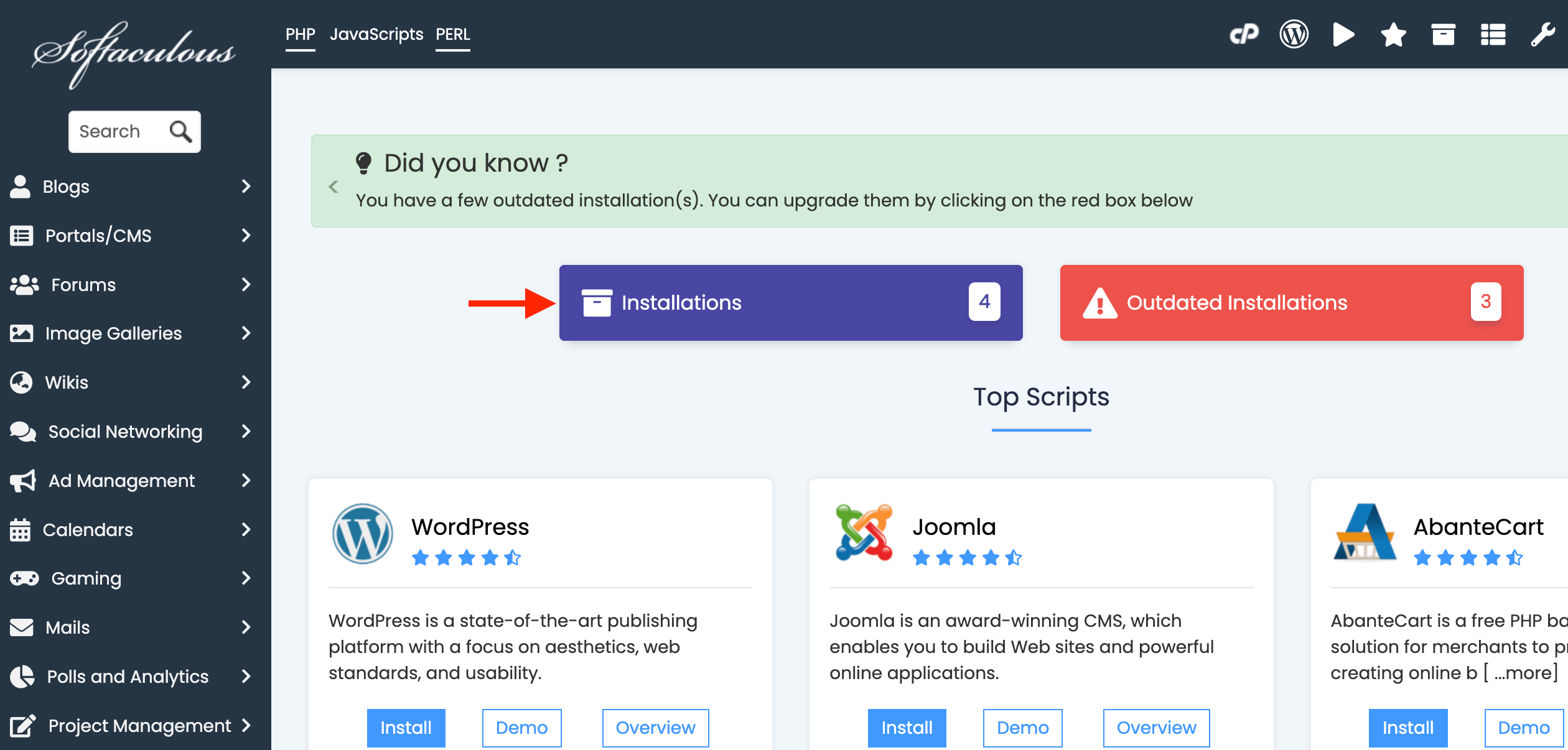Switch to the PHP tab
Viewport: 1568px width, 750px height.
tap(301, 35)
